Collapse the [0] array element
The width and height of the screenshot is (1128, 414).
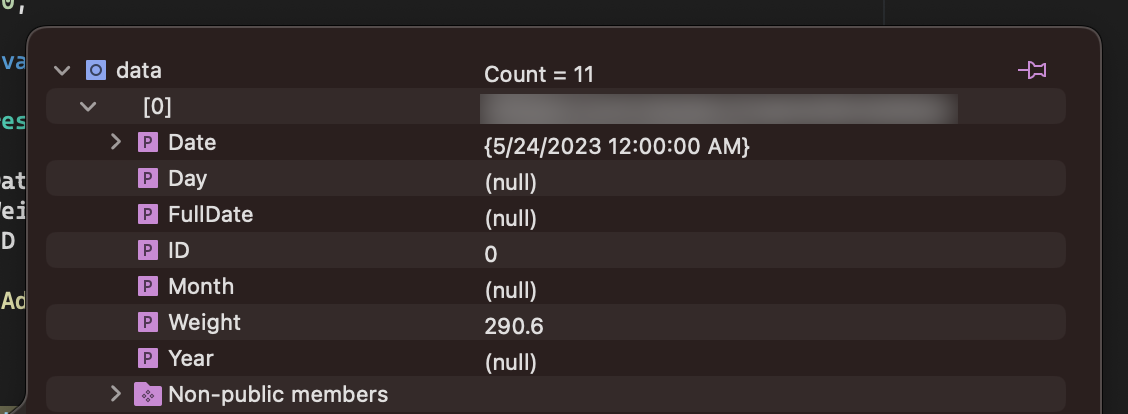click(x=89, y=106)
